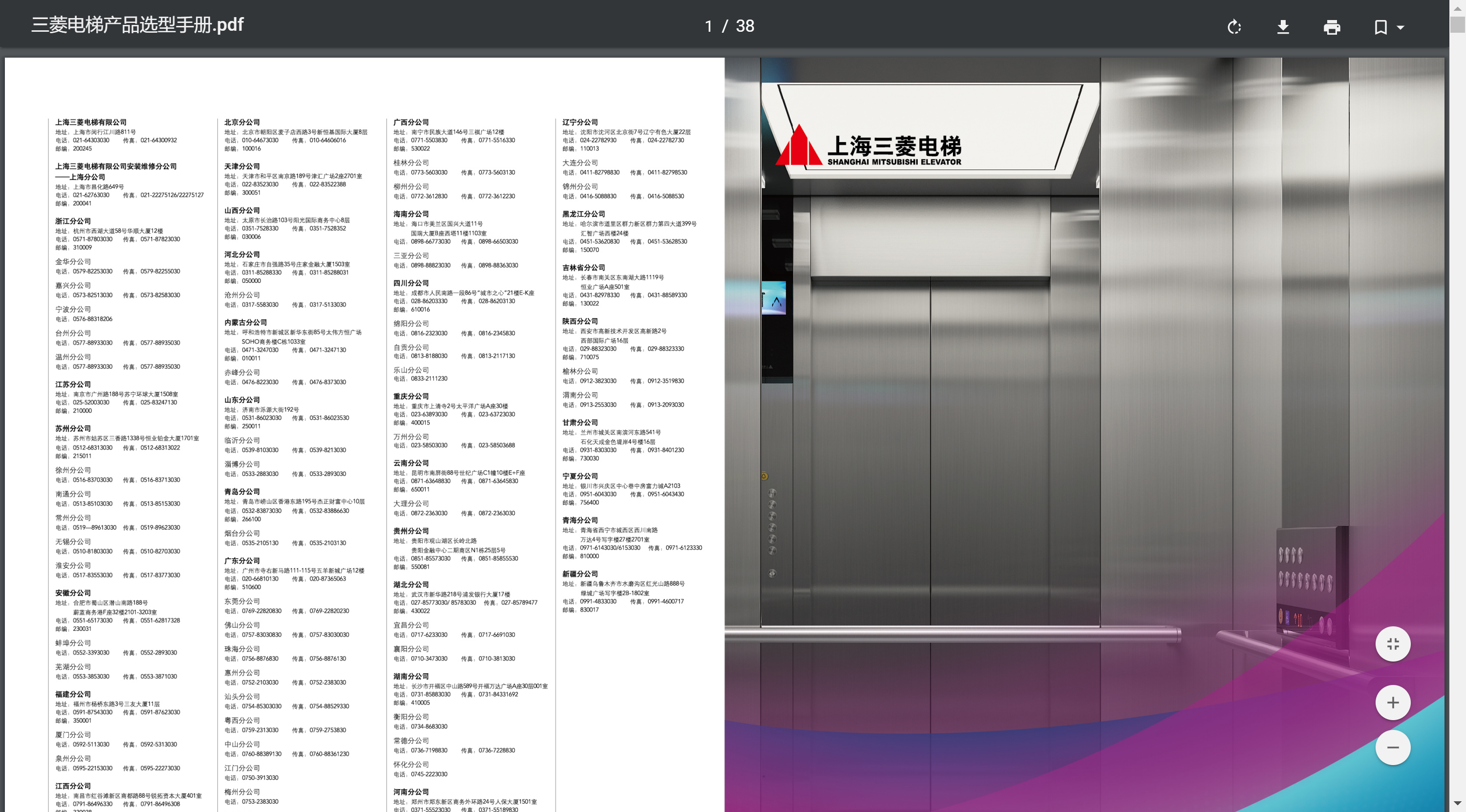Click the 上海三菱电梯有限公司 heading

91,122
